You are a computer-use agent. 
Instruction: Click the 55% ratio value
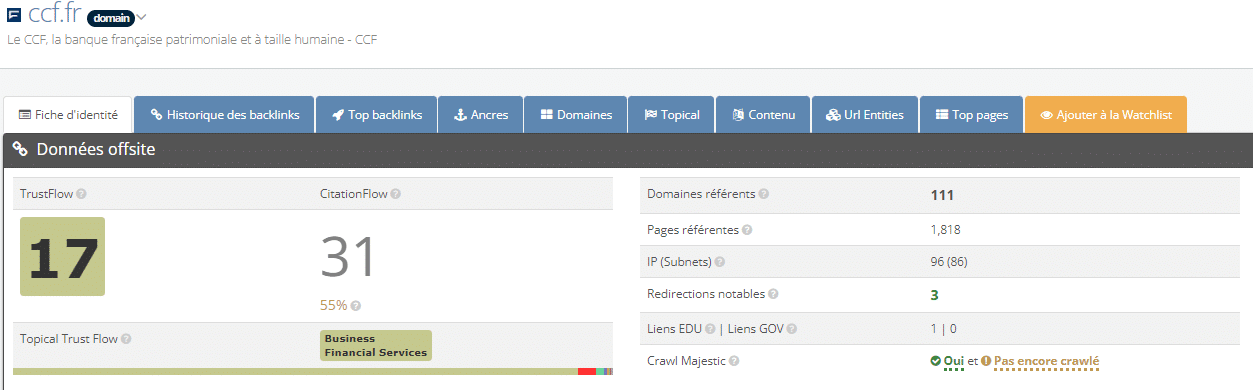(333, 306)
